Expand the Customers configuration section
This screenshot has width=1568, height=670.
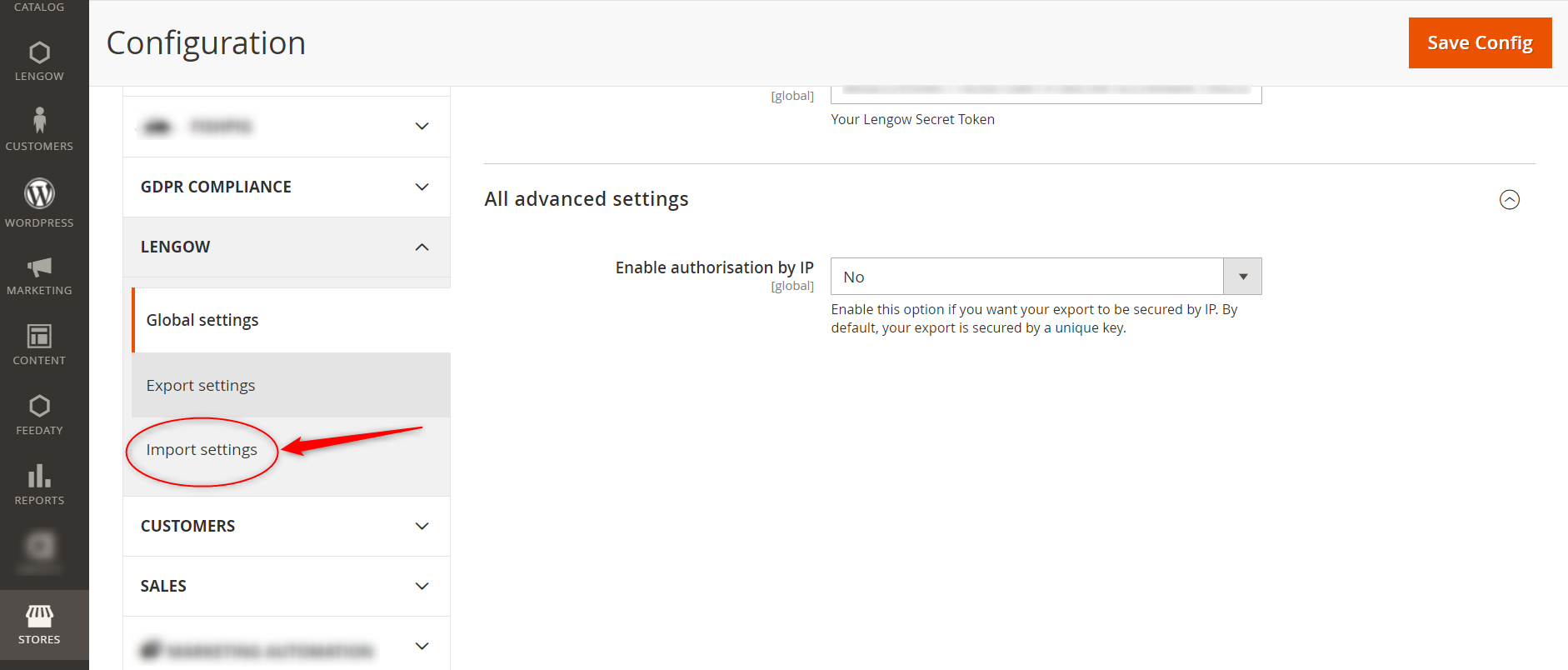pos(286,527)
